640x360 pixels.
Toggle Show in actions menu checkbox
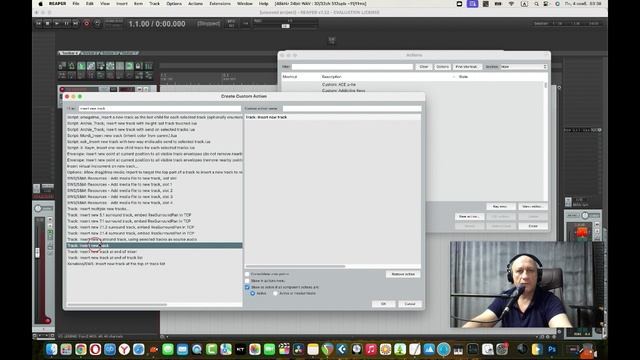[x=247, y=281]
